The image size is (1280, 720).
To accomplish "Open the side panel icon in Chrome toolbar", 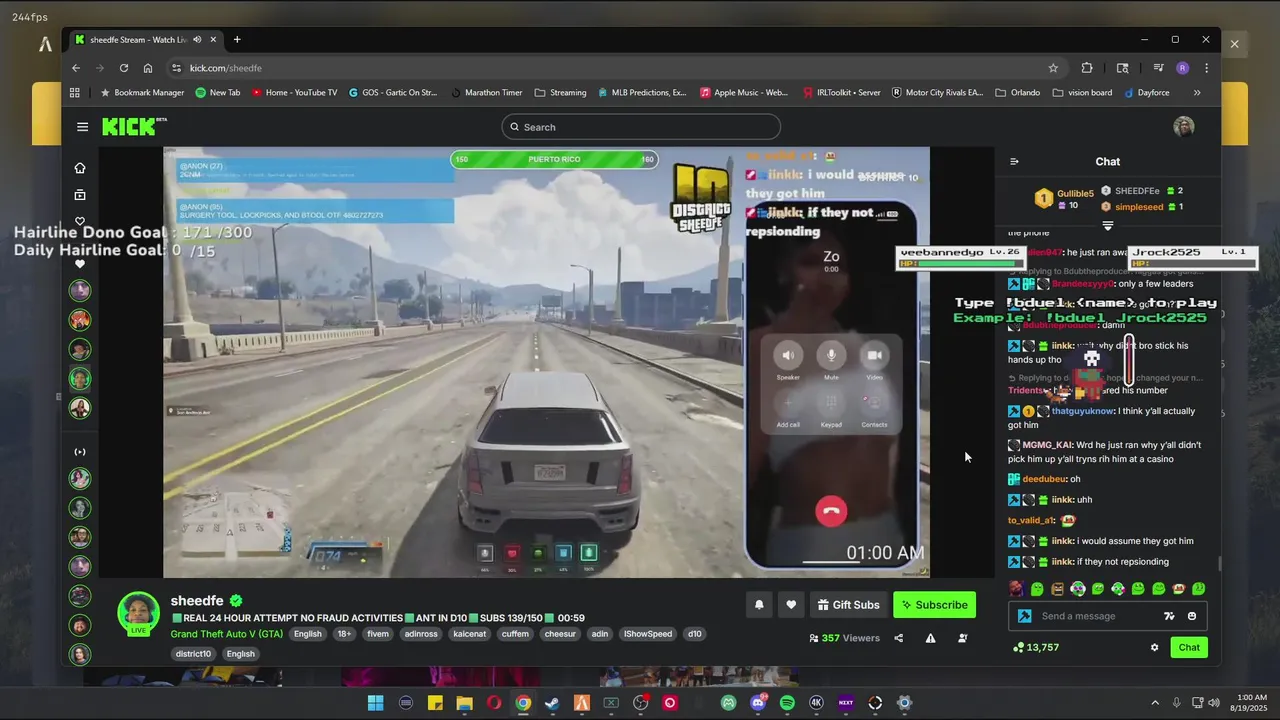I will (x=1123, y=68).
